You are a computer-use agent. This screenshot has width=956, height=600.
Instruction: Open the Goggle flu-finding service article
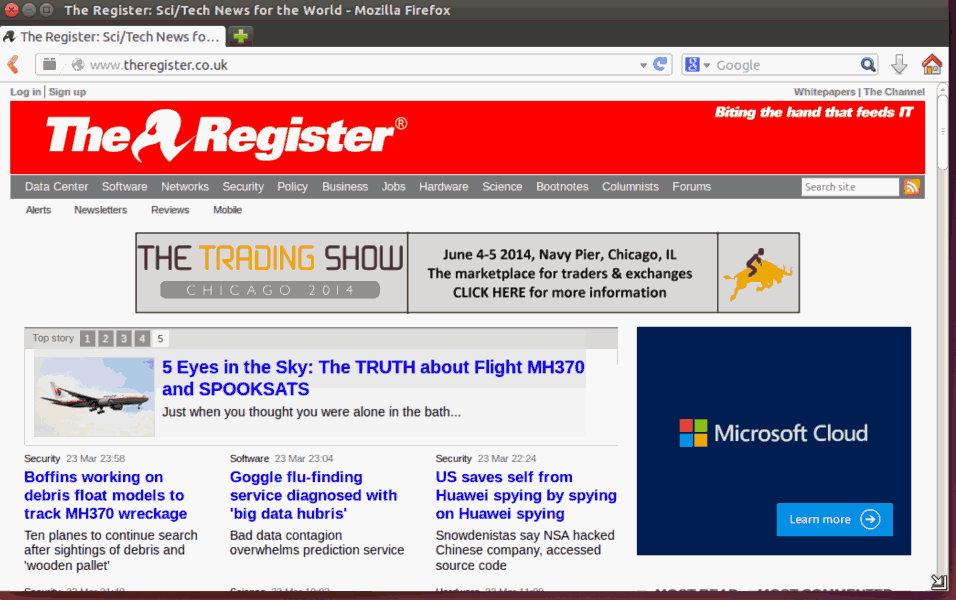pos(313,495)
